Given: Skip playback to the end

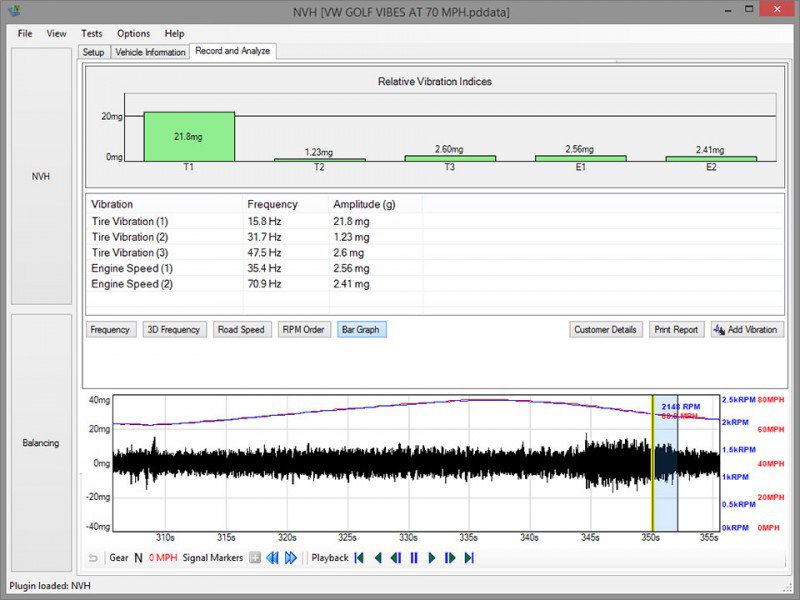Looking at the screenshot, I should click(x=469, y=558).
